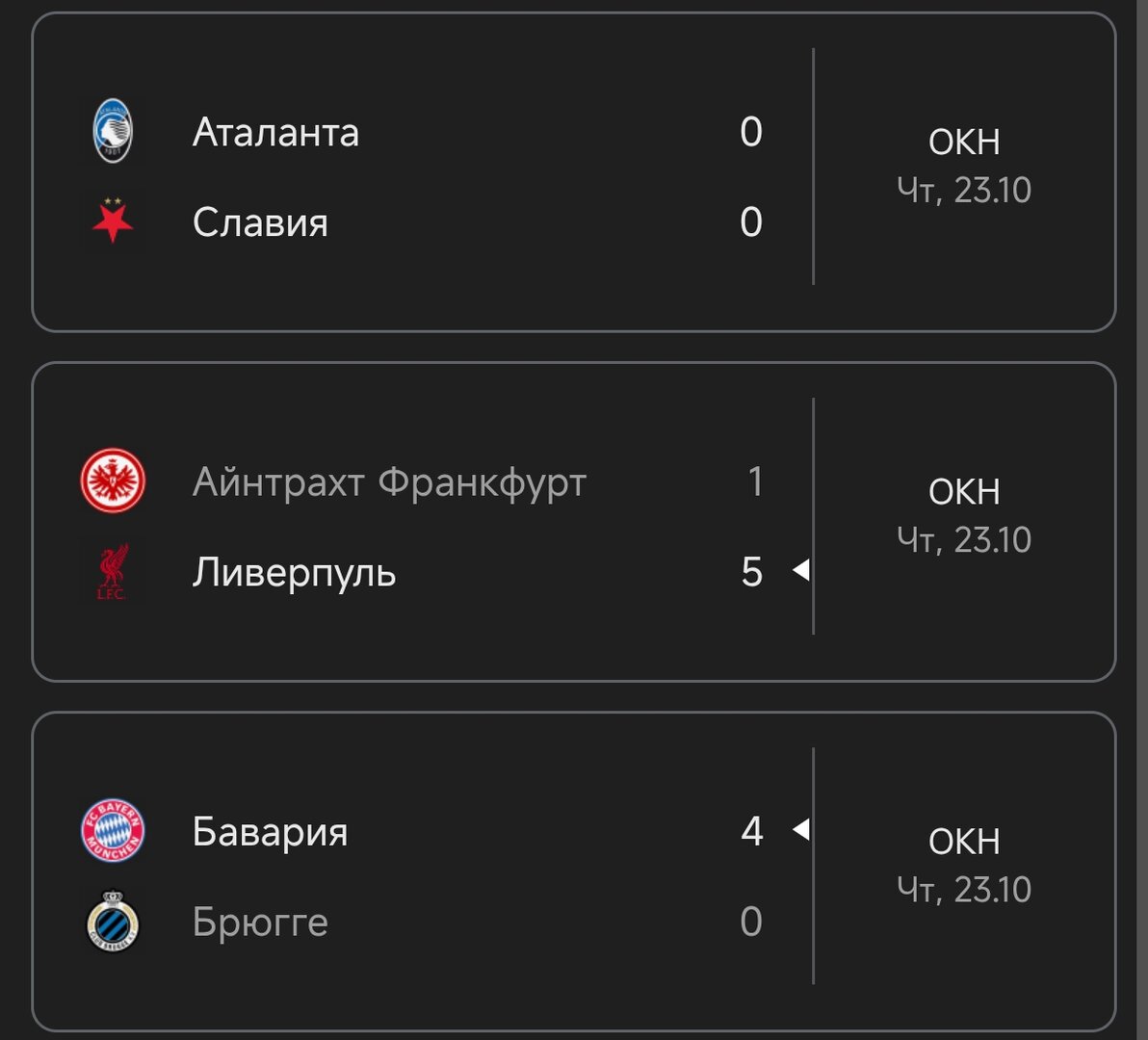Click Liverpool's score of 5

pyautogui.click(x=752, y=572)
